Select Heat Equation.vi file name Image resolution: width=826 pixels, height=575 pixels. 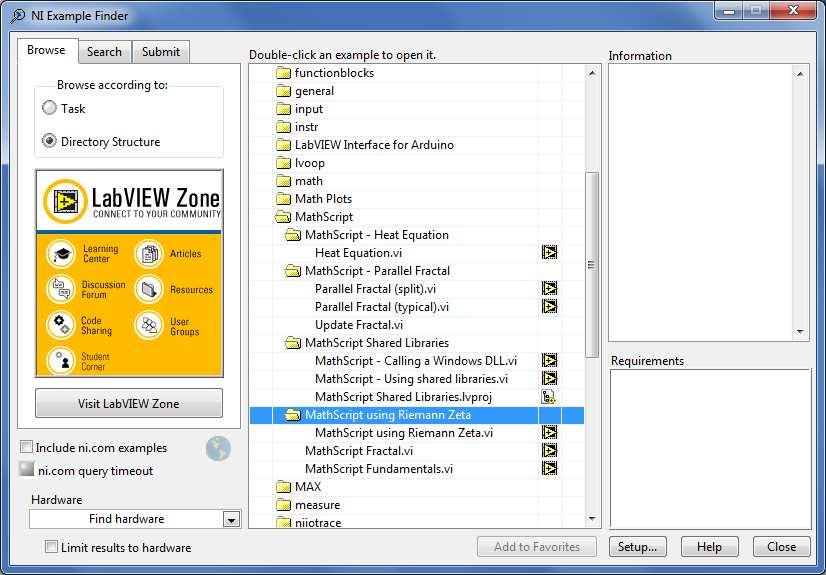[358, 253]
